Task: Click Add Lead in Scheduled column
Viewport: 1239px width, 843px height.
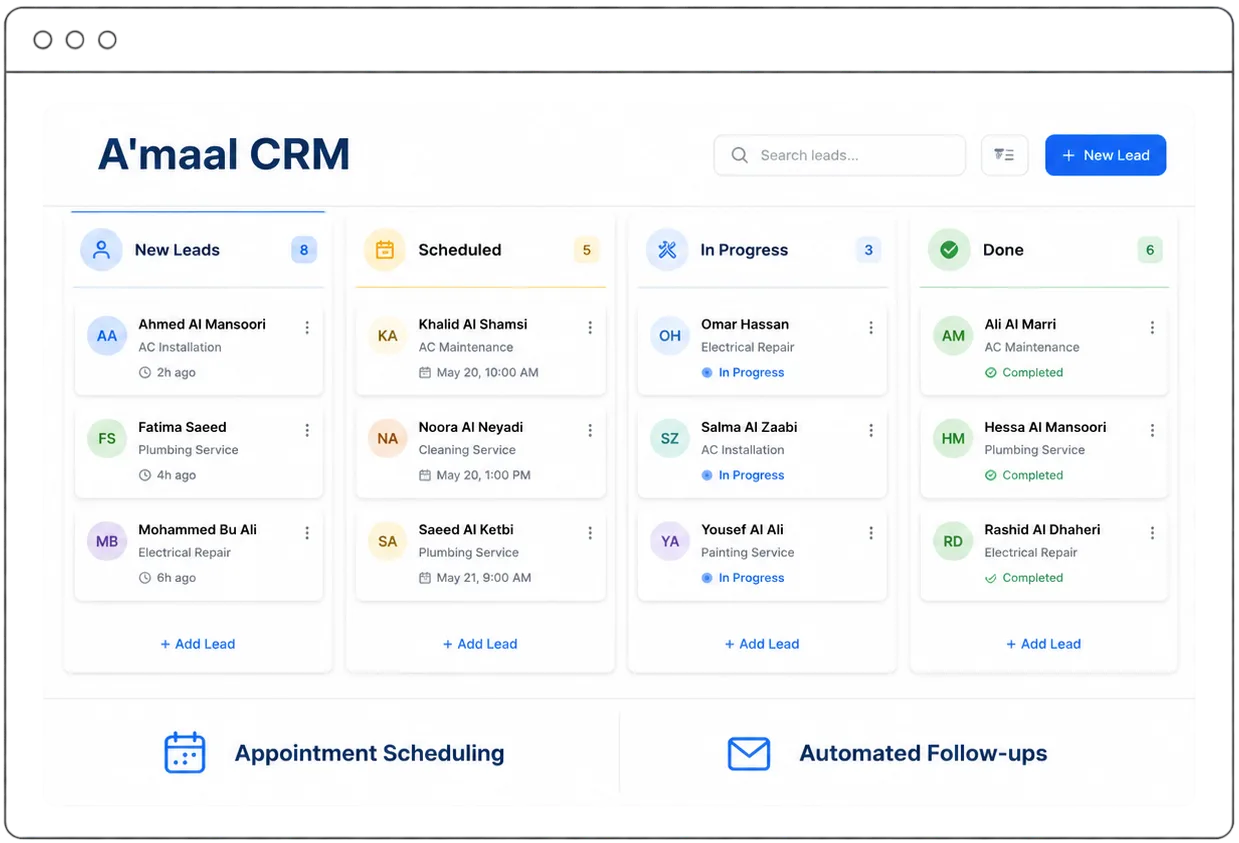Action: 480,644
